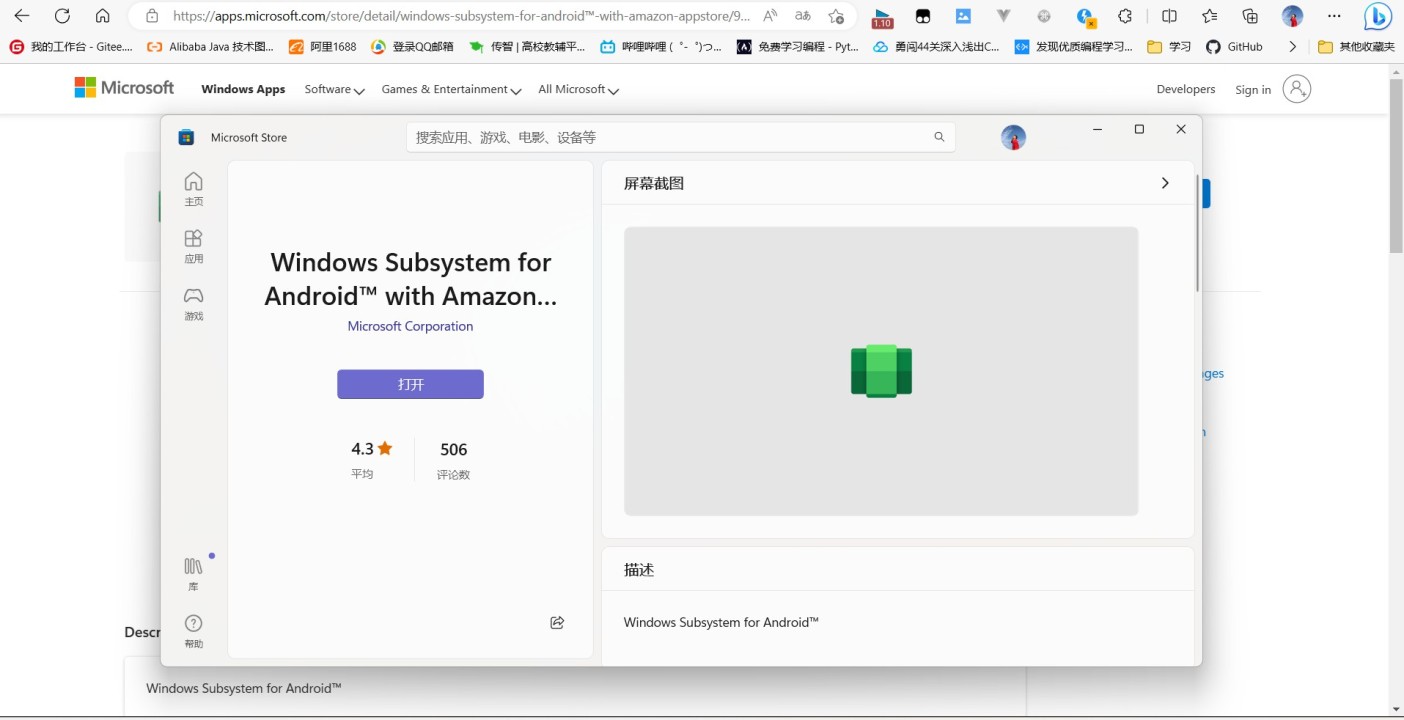Click the Microsoft logo on the web page
This screenshot has width=1404, height=720.
click(124, 88)
